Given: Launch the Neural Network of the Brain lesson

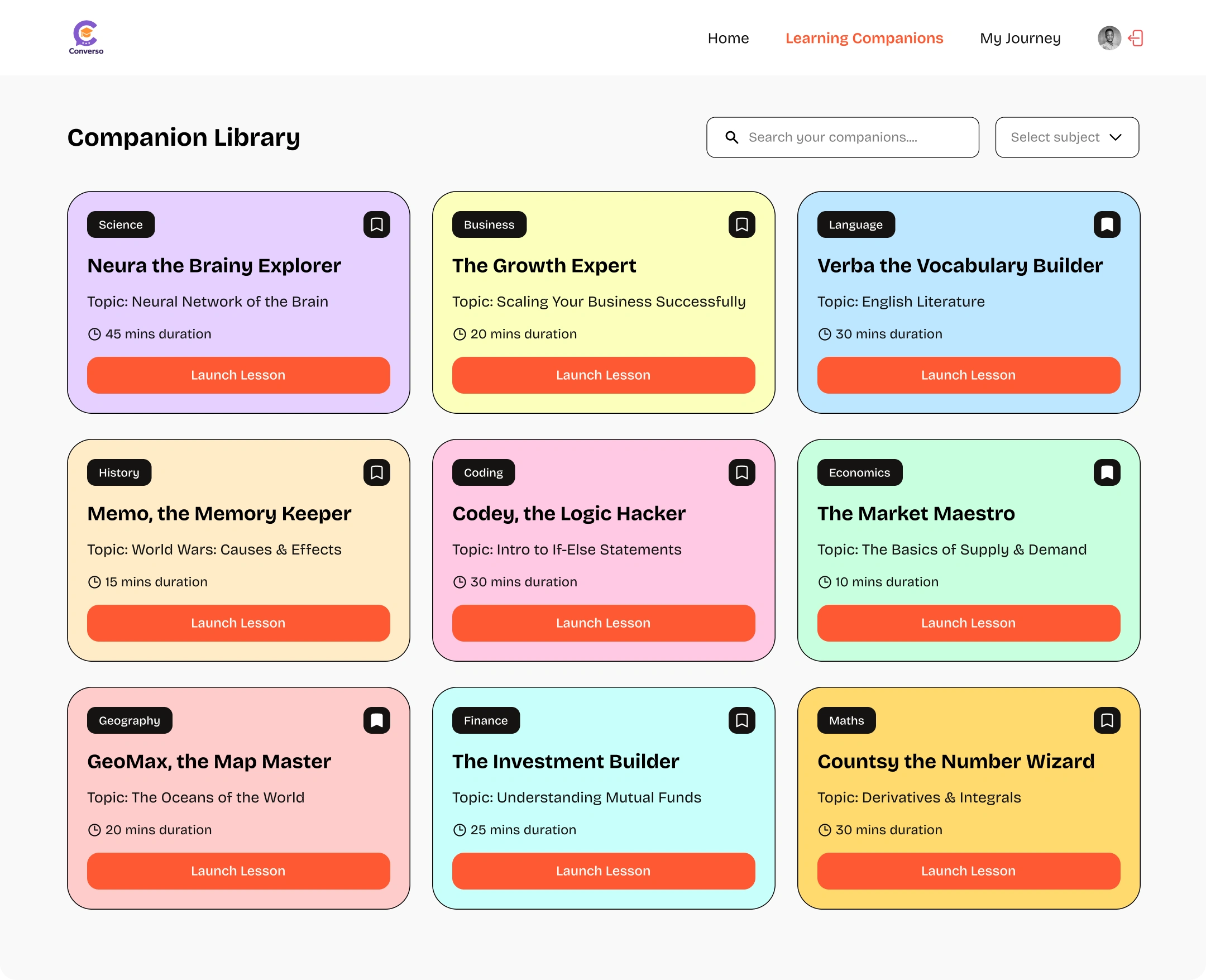Looking at the screenshot, I should (x=238, y=375).
